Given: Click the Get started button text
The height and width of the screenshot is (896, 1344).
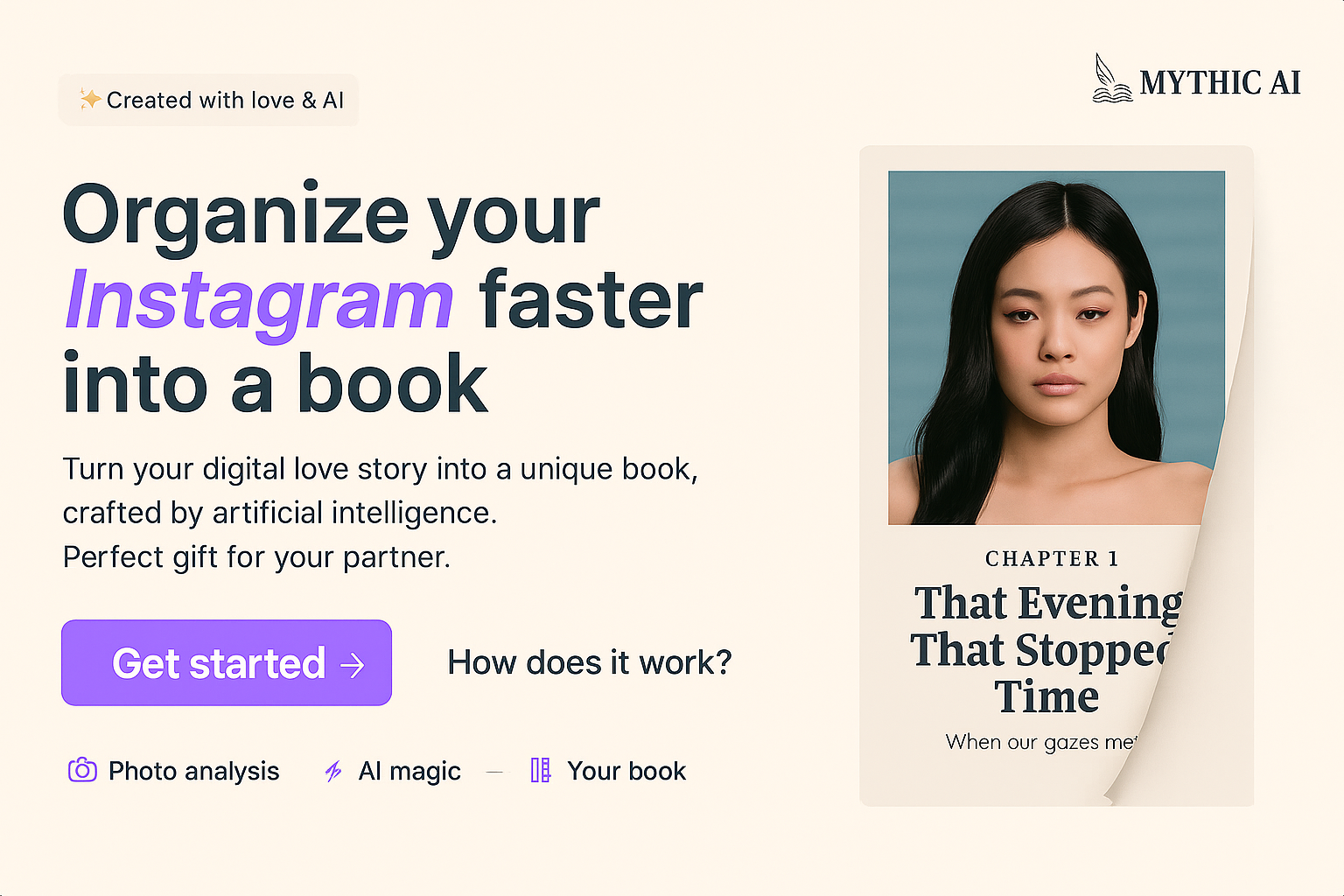Looking at the screenshot, I should tap(219, 663).
